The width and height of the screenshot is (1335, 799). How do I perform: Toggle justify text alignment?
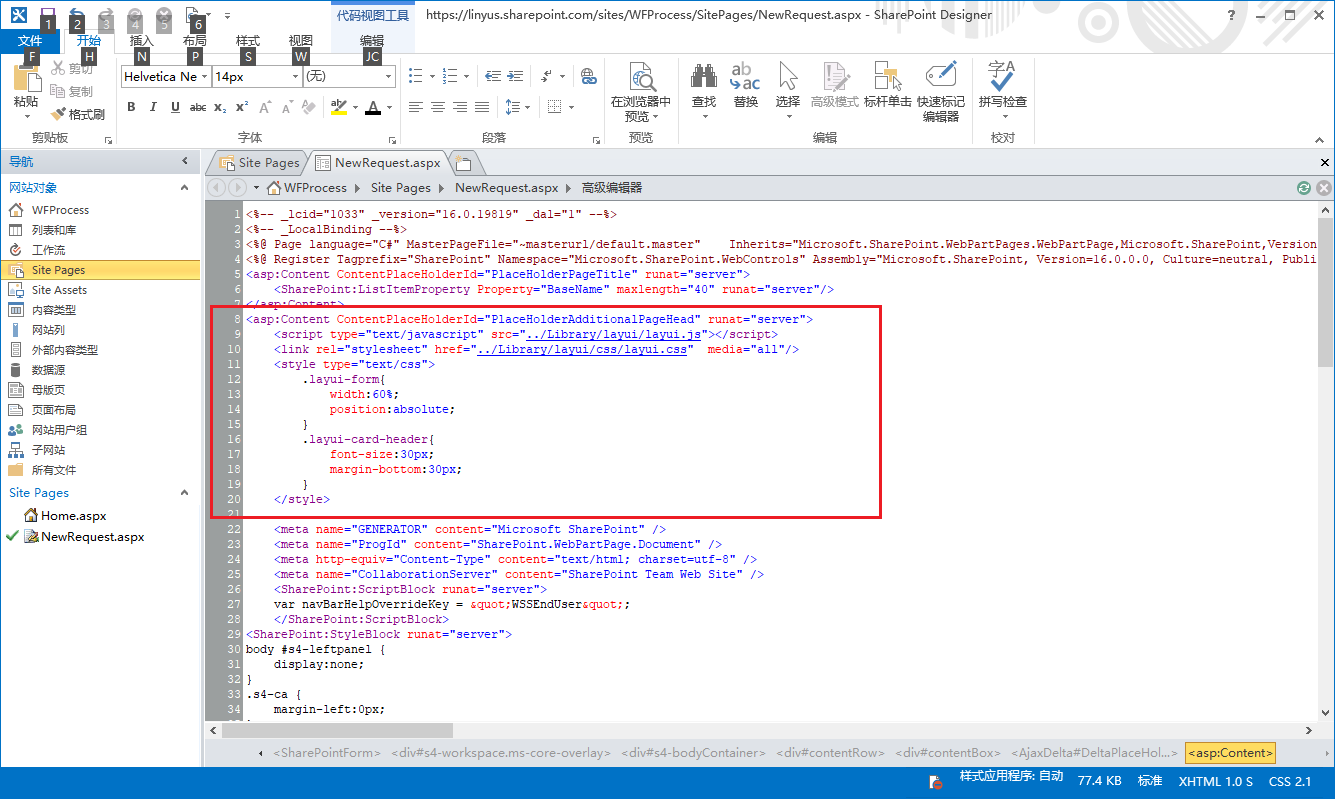[x=482, y=107]
